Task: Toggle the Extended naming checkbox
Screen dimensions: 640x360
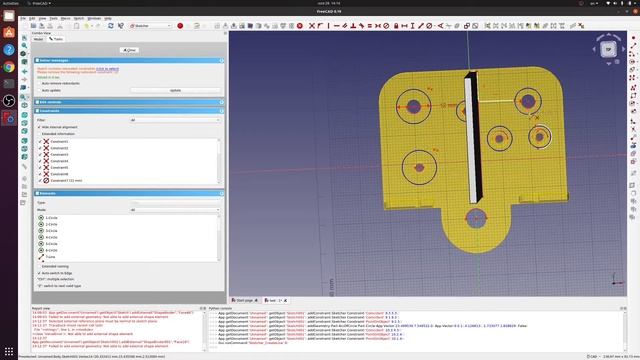Action: coord(39,267)
